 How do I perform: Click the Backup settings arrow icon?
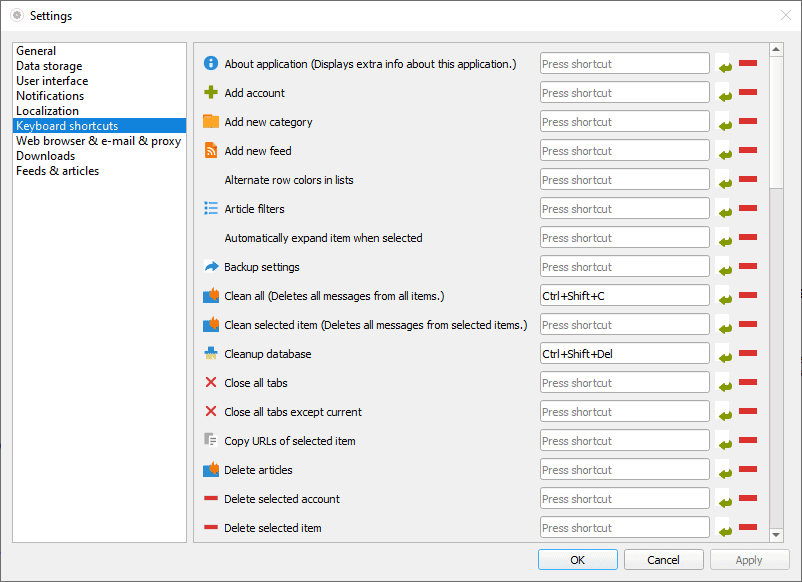pos(210,266)
